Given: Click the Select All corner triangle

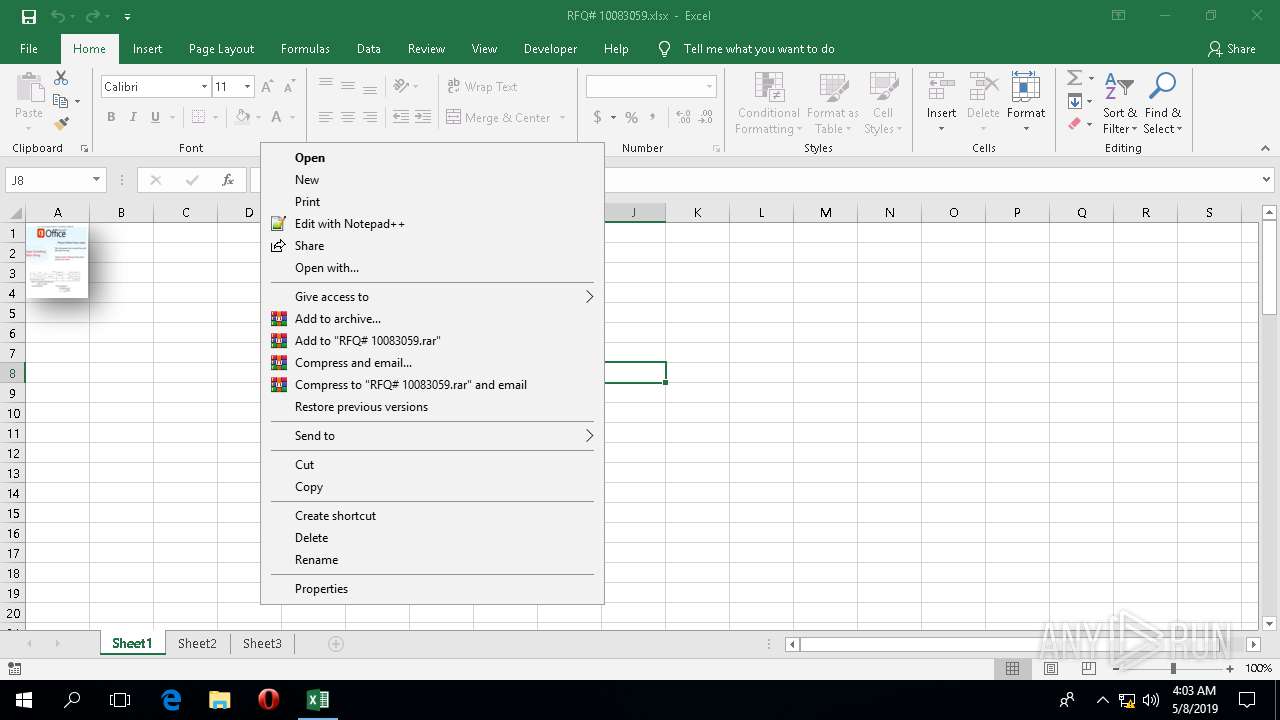Looking at the screenshot, I should (16, 213).
